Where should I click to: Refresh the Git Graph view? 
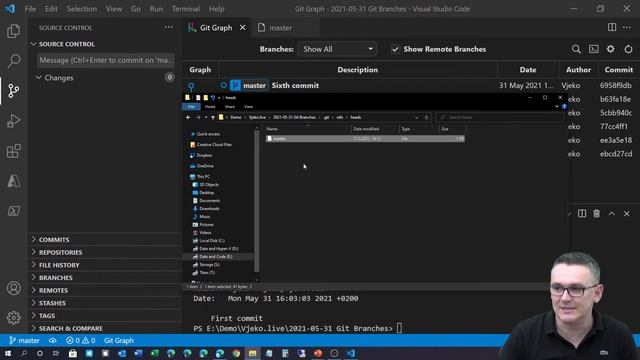(x=628, y=49)
